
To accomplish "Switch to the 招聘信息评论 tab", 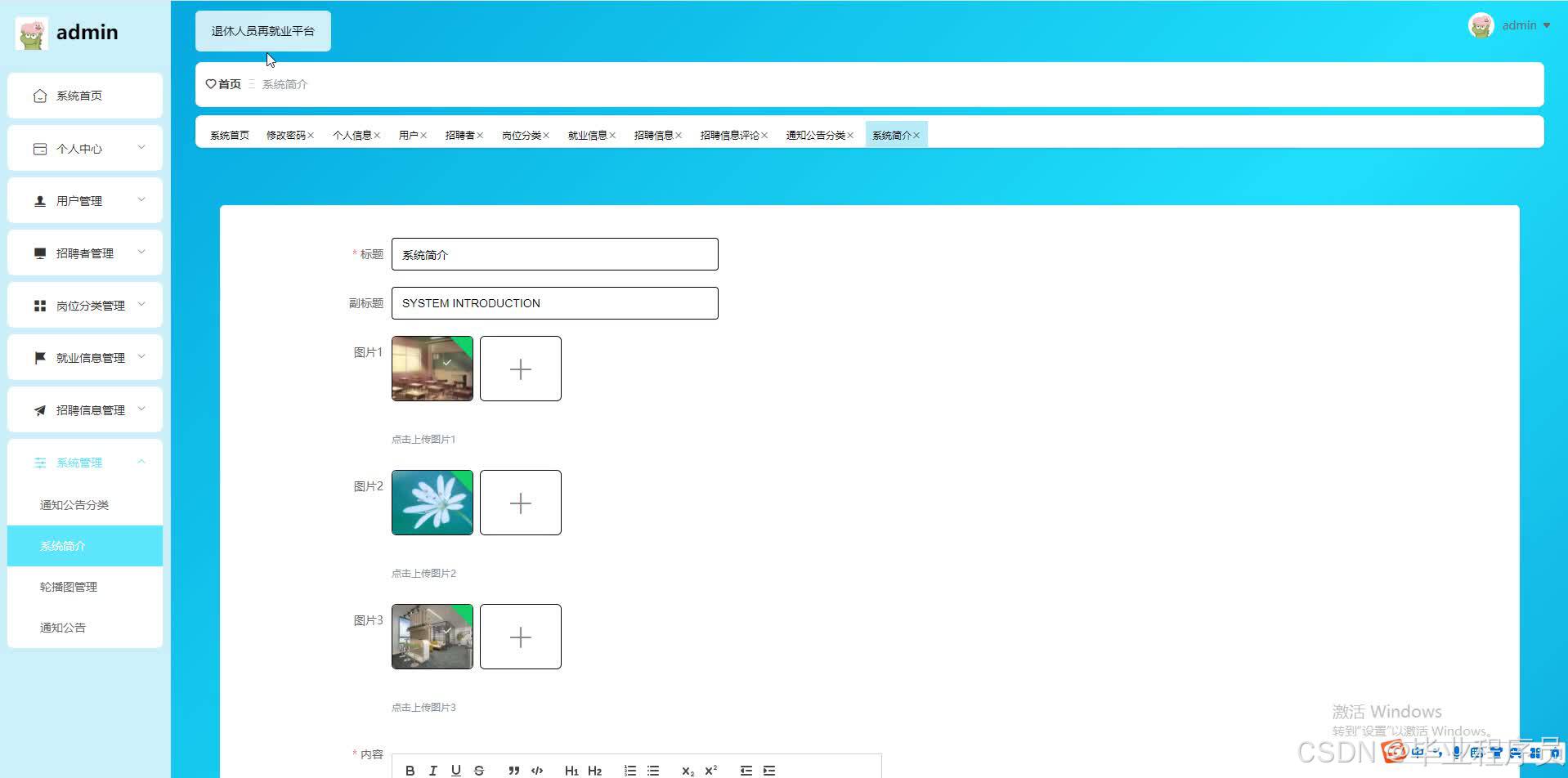I will coord(729,136).
